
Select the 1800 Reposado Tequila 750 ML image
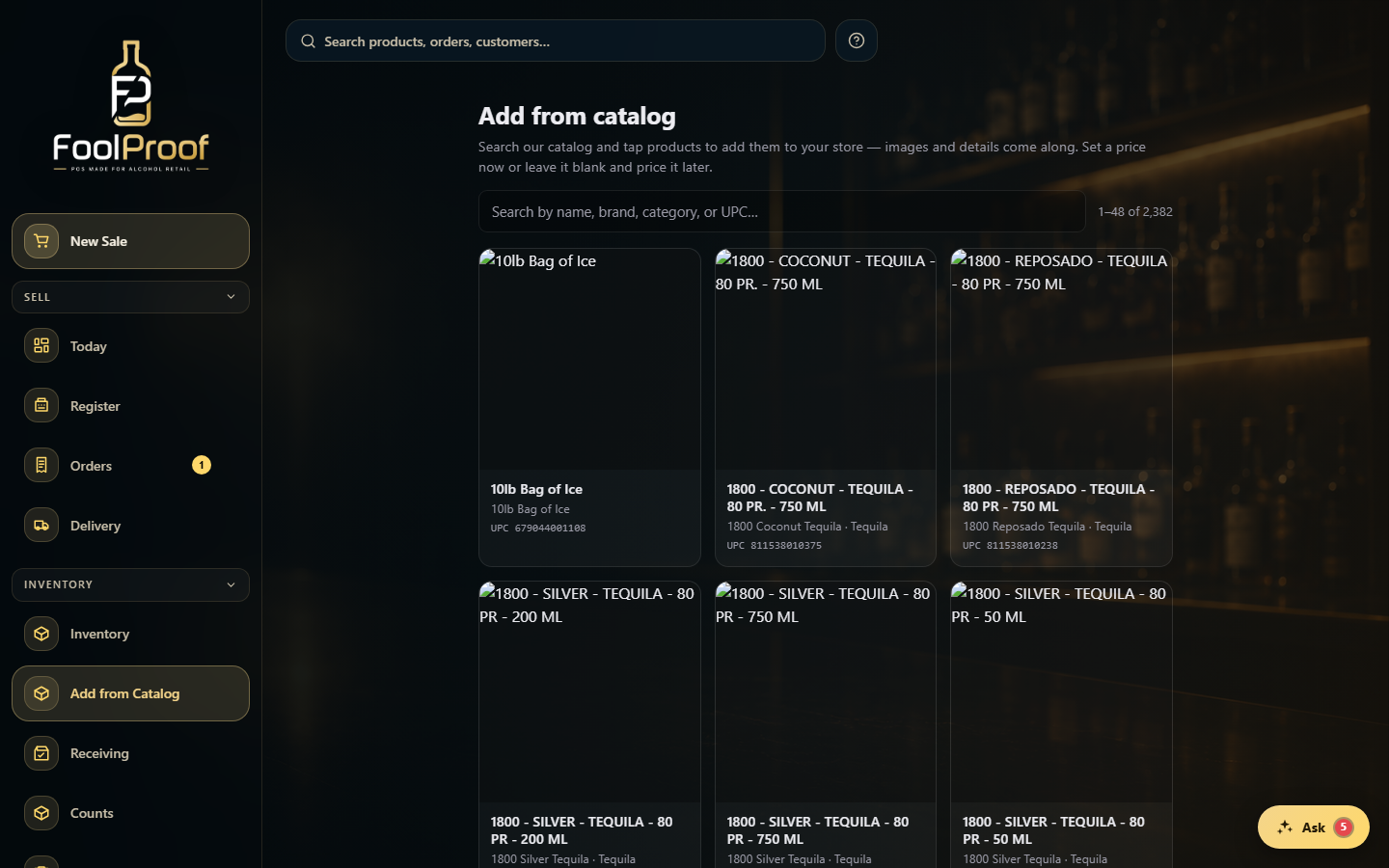click(x=1061, y=360)
